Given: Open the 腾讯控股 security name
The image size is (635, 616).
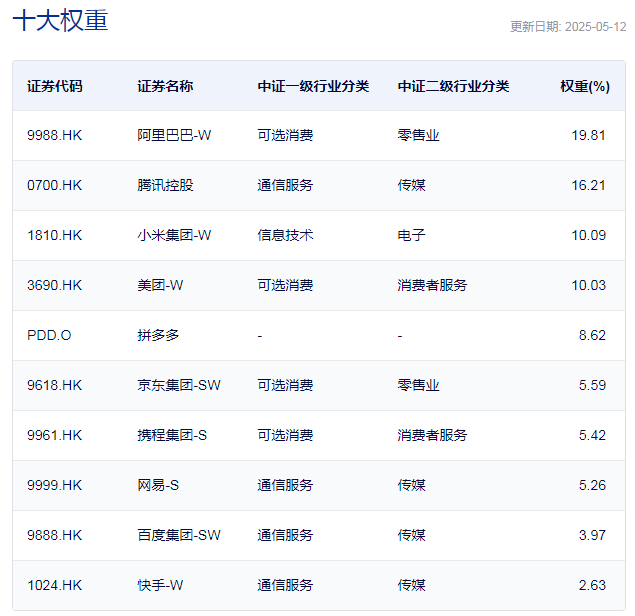Looking at the screenshot, I should (x=165, y=185).
